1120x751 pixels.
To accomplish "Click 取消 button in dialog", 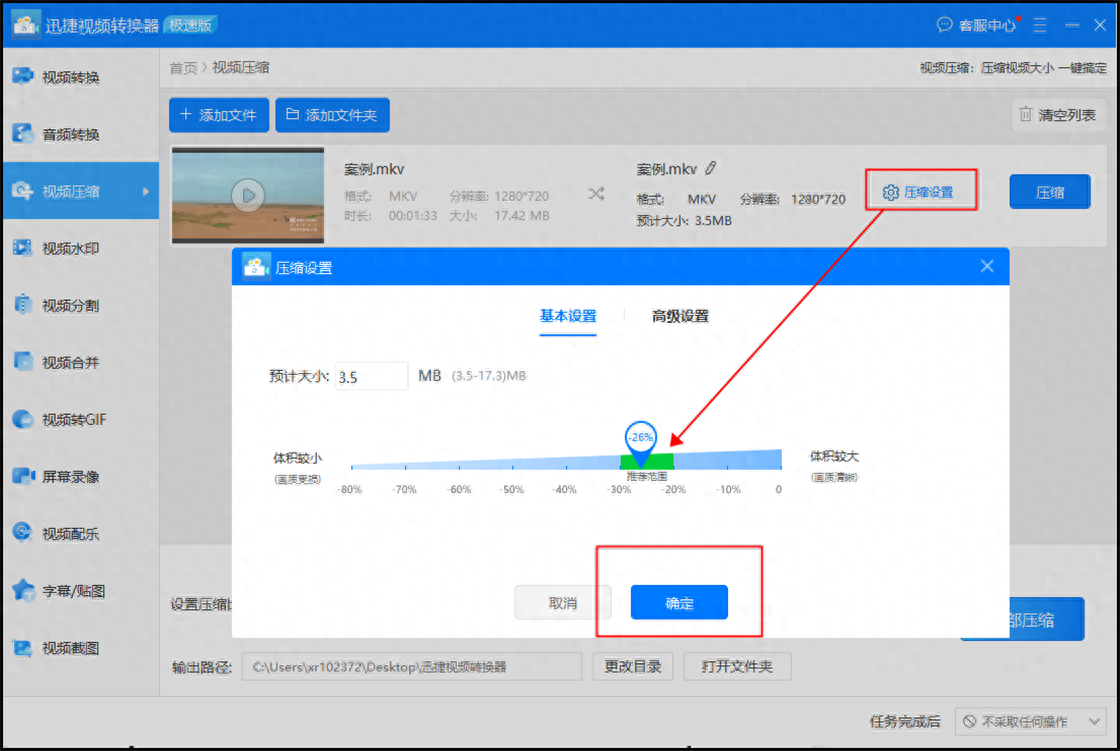I will pos(563,602).
